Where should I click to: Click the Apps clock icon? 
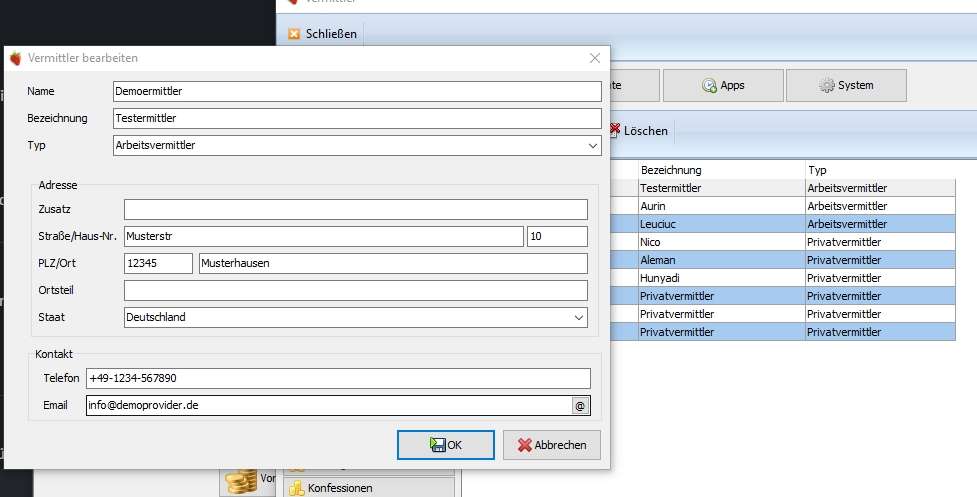tap(709, 85)
